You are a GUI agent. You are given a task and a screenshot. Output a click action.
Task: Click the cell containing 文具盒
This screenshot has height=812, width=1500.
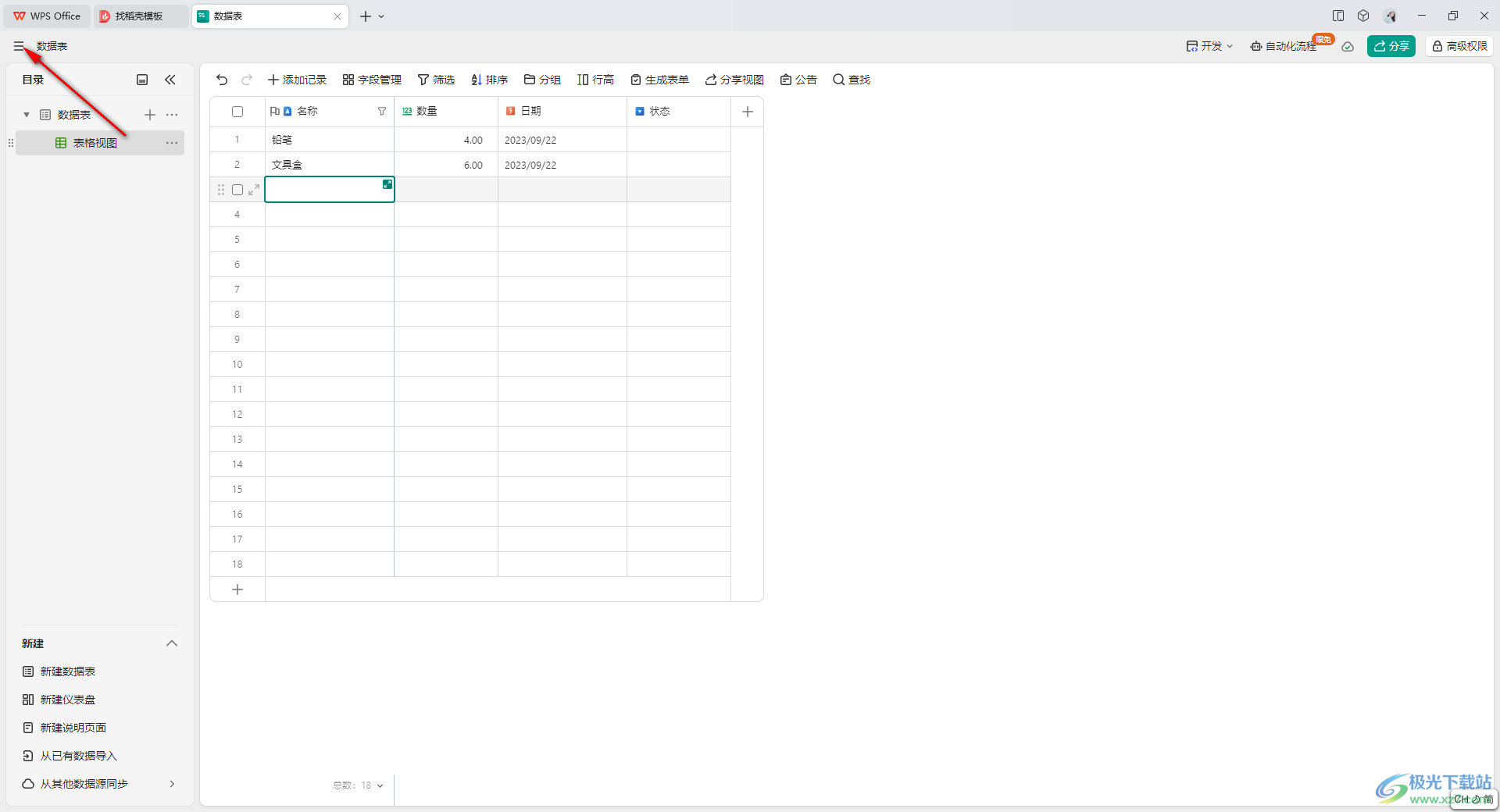[330, 165]
